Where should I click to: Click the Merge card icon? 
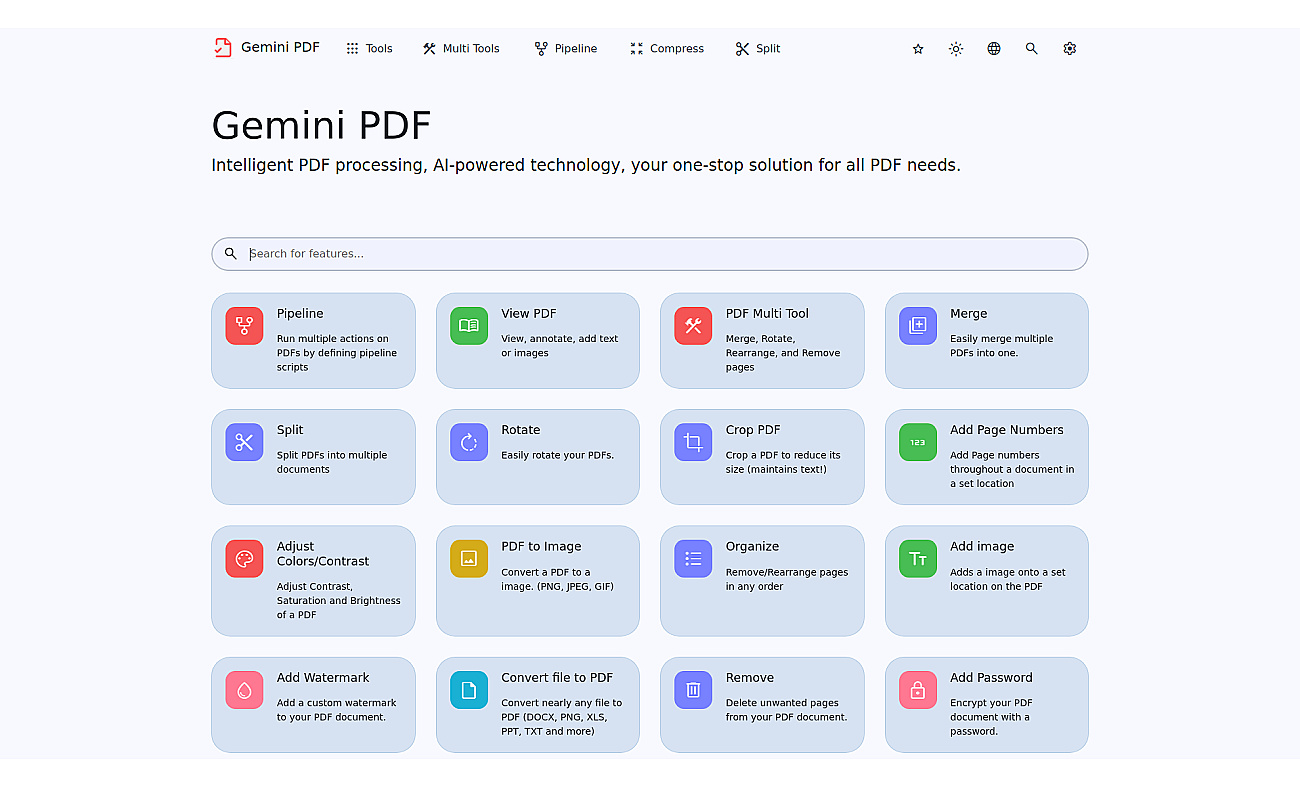click(918, 326)
